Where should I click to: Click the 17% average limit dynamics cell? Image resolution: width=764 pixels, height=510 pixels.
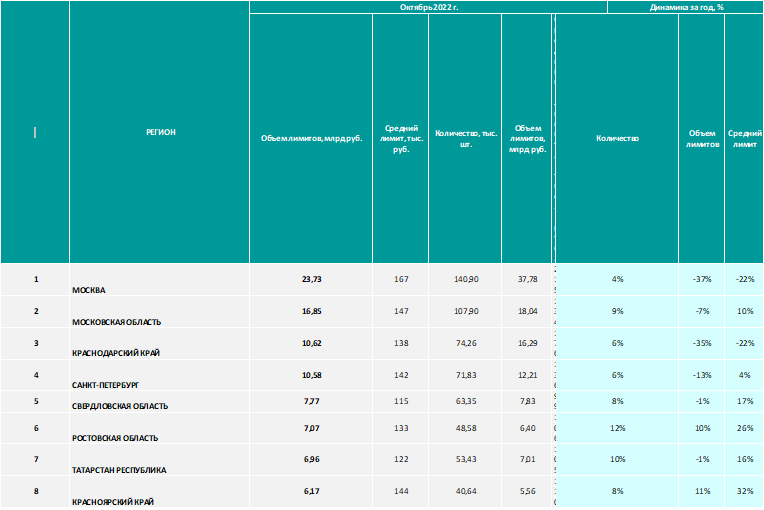[x=744, y=402]
